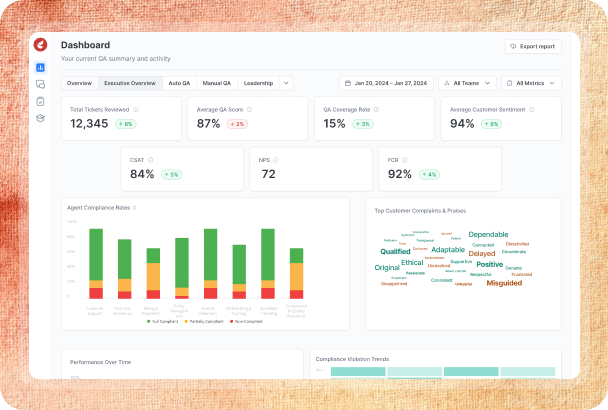This screenshot has width=608, height=410.
Task: Click info icon beside CSAT
Action: (x=151, y=159)
